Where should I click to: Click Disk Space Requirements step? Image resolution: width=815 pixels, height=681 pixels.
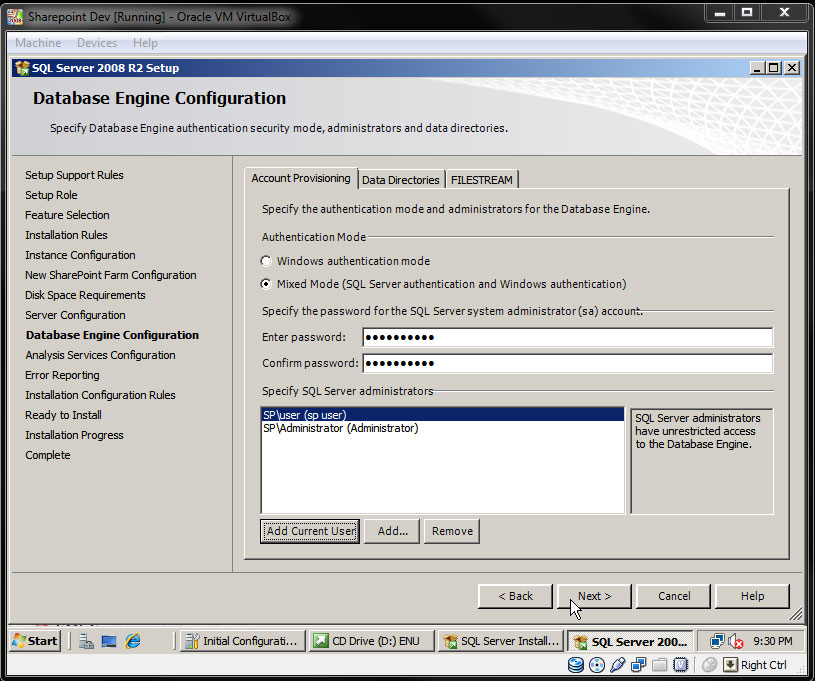[85, 295]
